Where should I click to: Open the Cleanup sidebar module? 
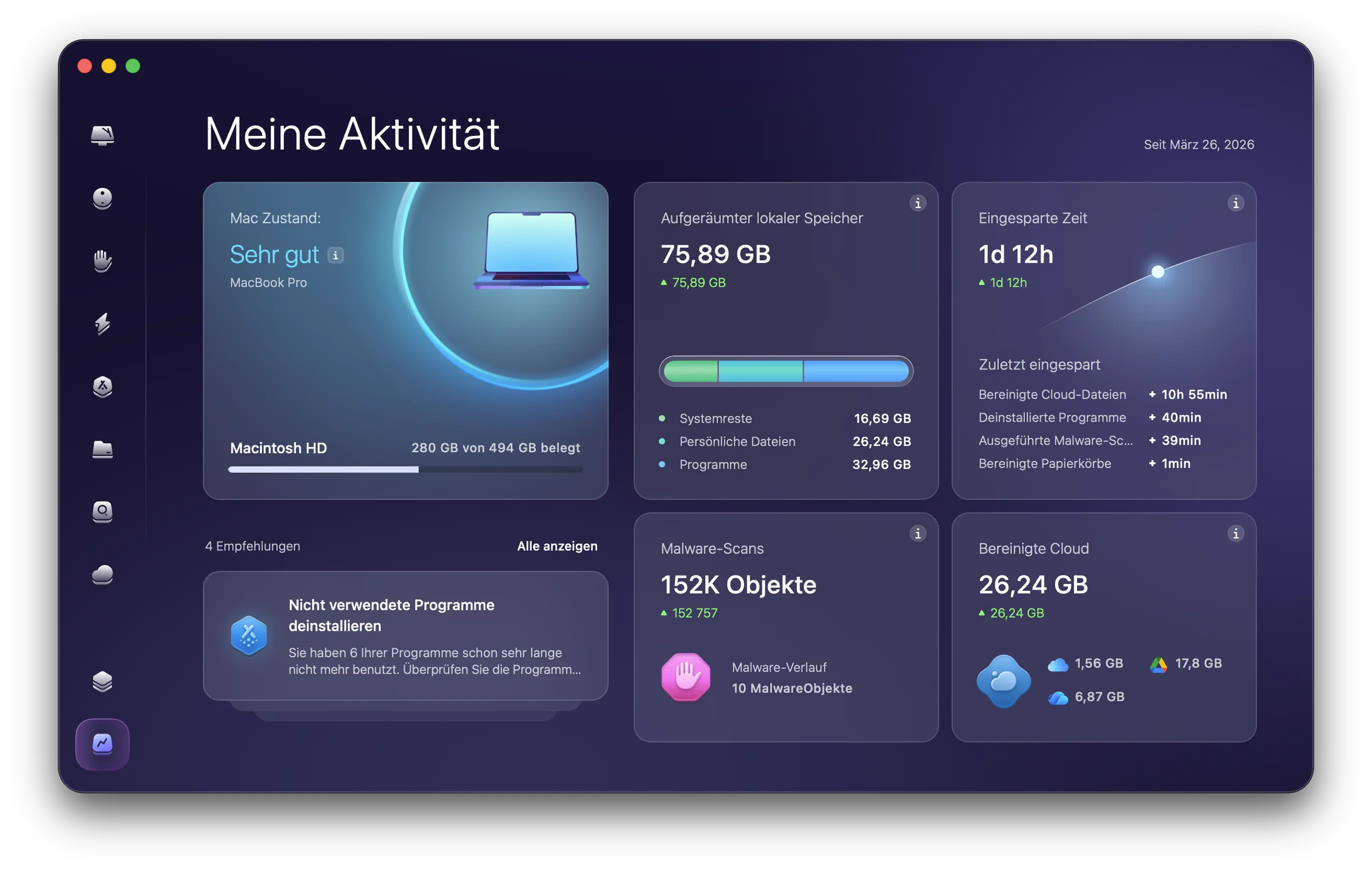click(102, 198)
